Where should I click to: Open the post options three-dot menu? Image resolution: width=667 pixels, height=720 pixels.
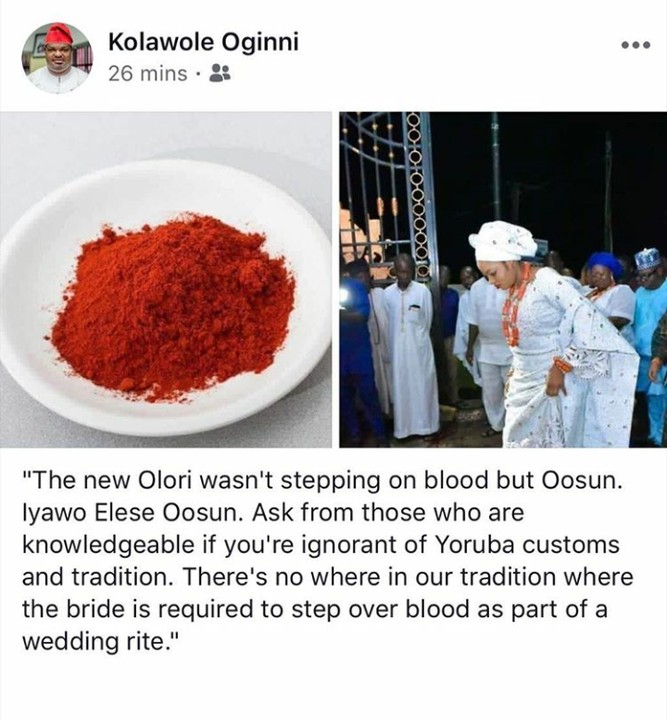tap(635, 46)
